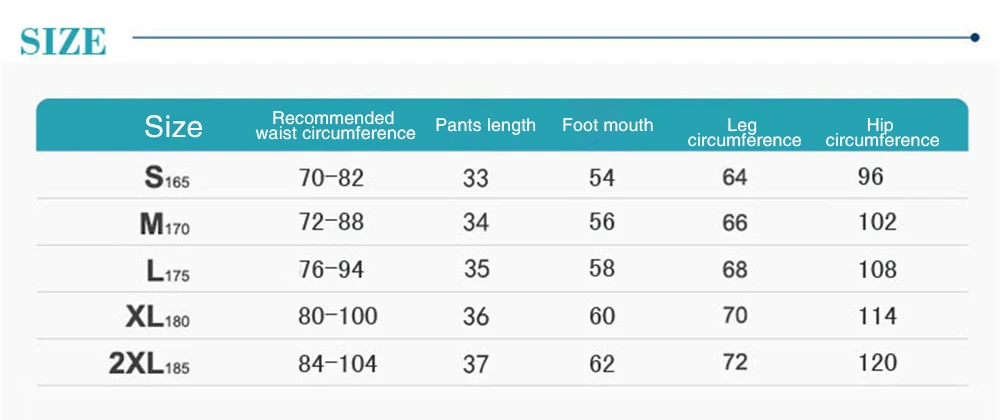Image resolution: width=1000 pixels, height=420 pixels.
Task: Click the Pants length column header
Action: tap(485, 125)
